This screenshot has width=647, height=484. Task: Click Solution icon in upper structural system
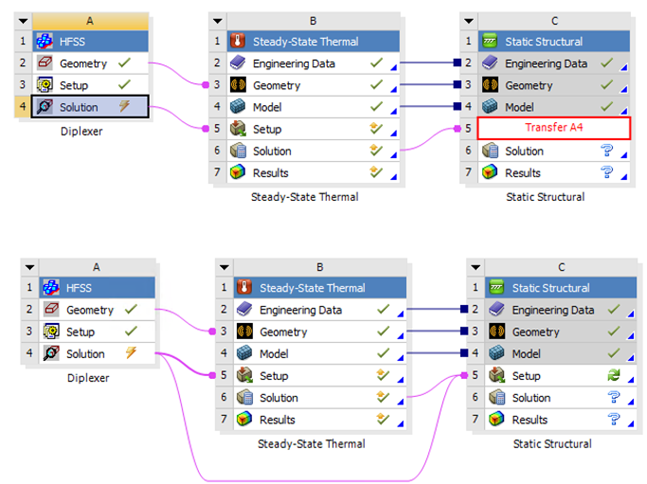pos(490,151)
